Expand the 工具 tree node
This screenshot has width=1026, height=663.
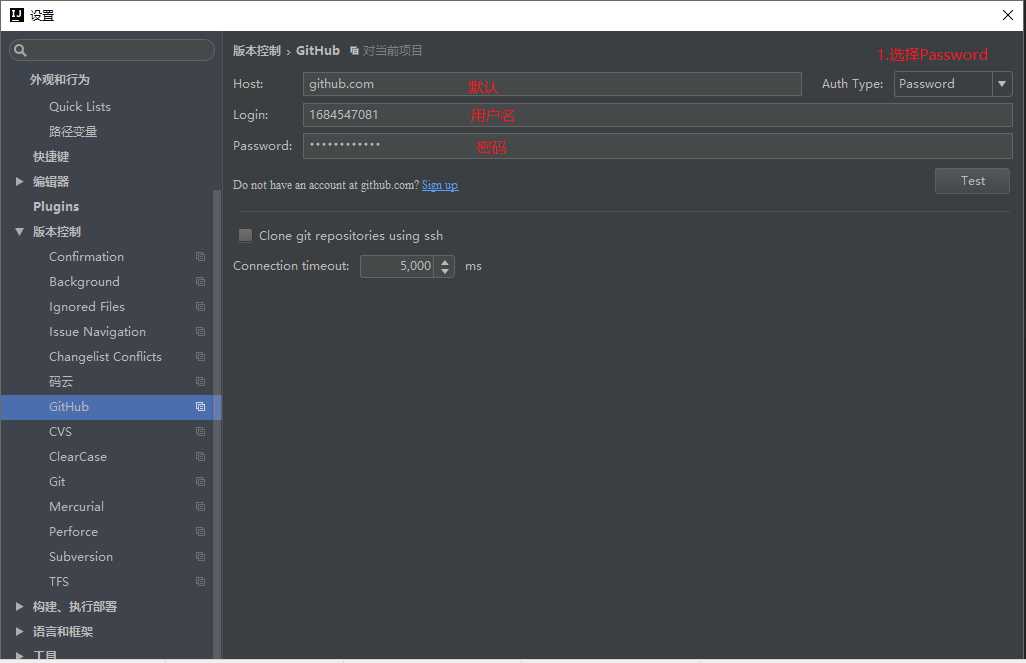tap(20, 655)
